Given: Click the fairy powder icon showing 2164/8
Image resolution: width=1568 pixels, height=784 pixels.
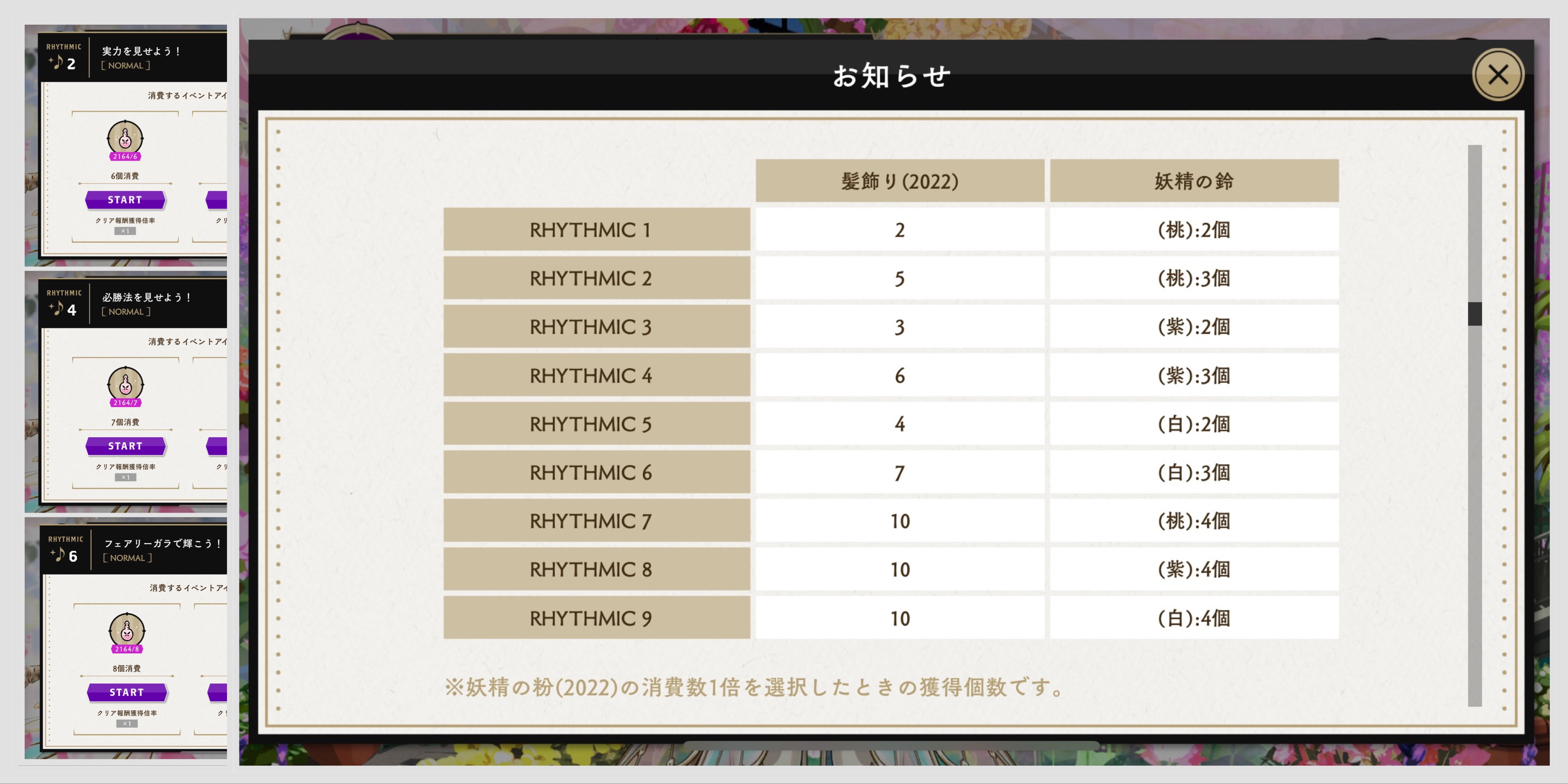Looking at the screenshot, I should pyautogui.click(x=127, y=631).
